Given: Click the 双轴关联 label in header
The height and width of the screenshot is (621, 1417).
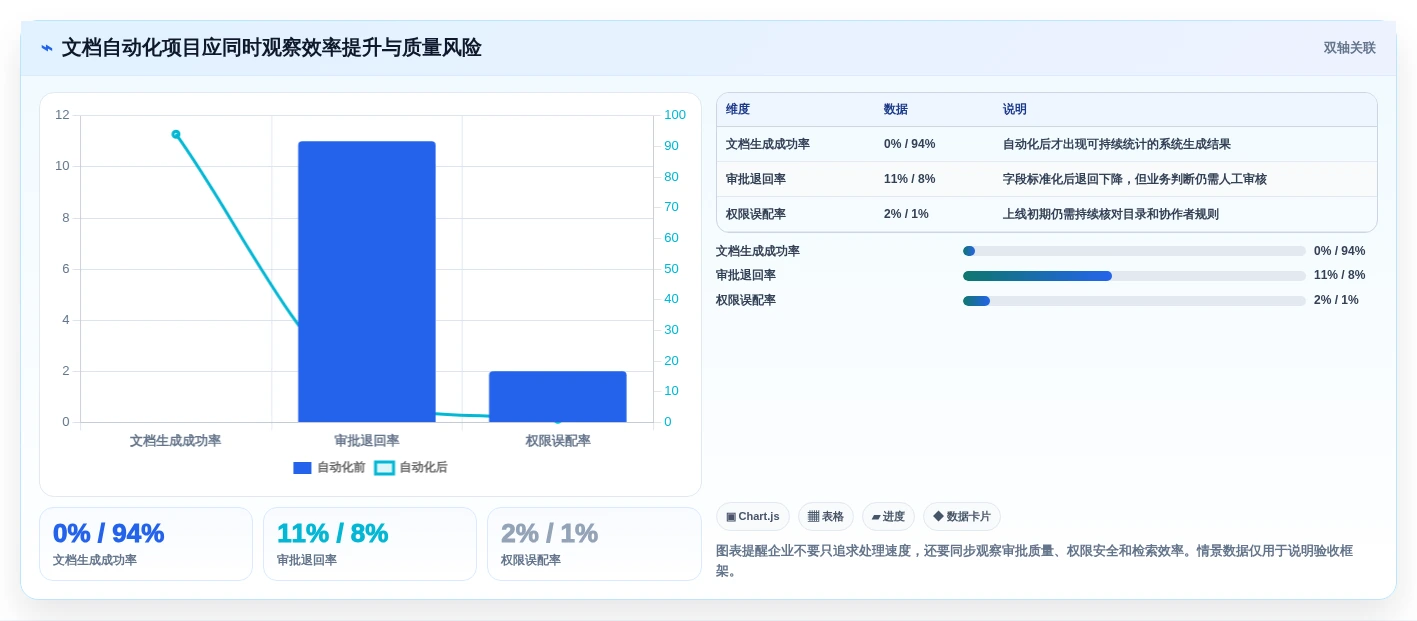Looking at the screenshot, I should coord(1349,48).
